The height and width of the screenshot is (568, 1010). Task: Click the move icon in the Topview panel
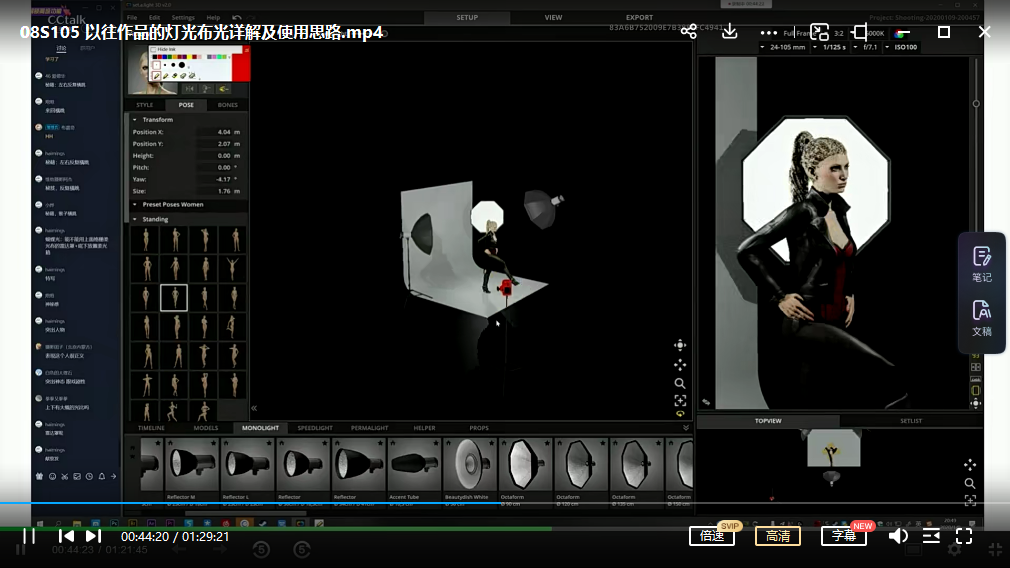(970, 464)
